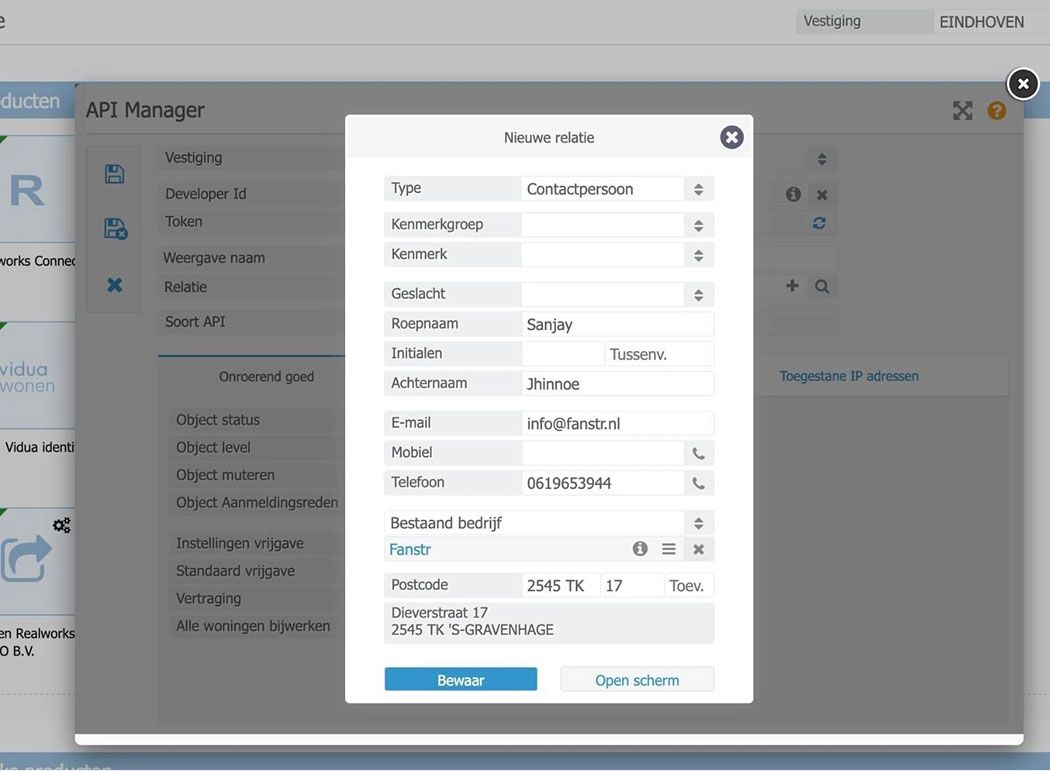Remove the Fanstr company with the x icon

point(698,549)
